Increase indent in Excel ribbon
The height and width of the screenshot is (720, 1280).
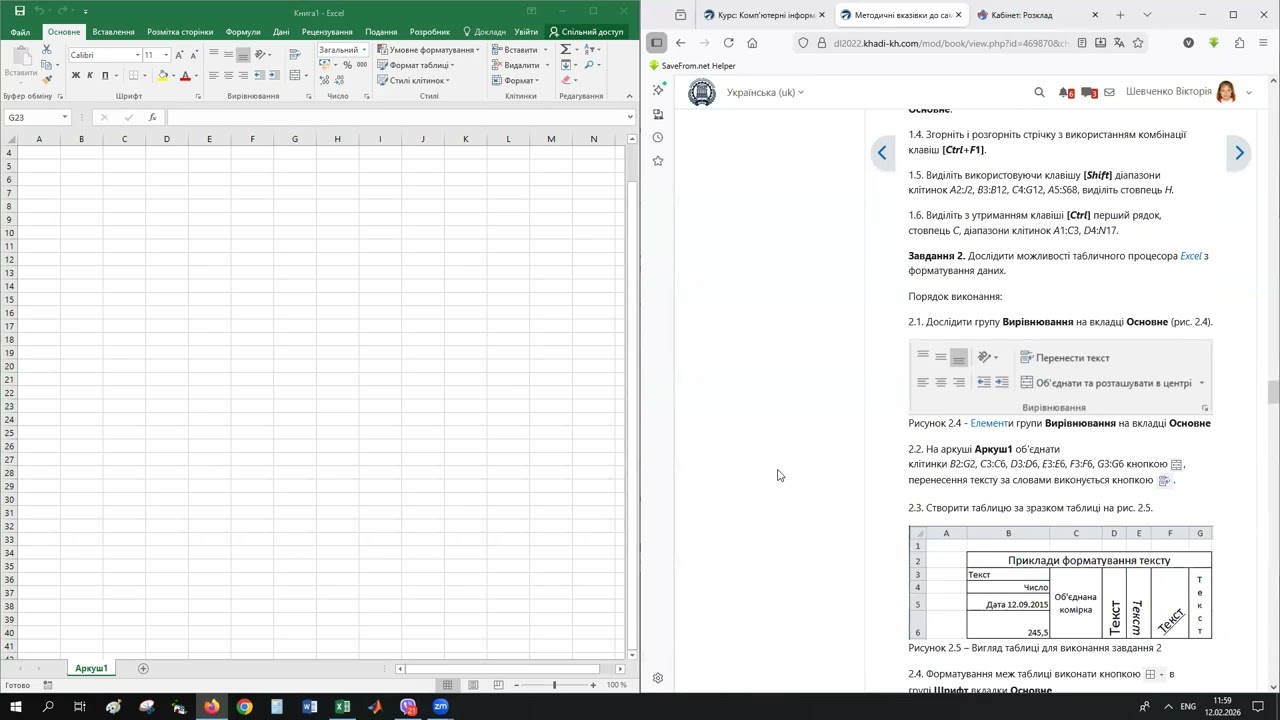(274, 76)
